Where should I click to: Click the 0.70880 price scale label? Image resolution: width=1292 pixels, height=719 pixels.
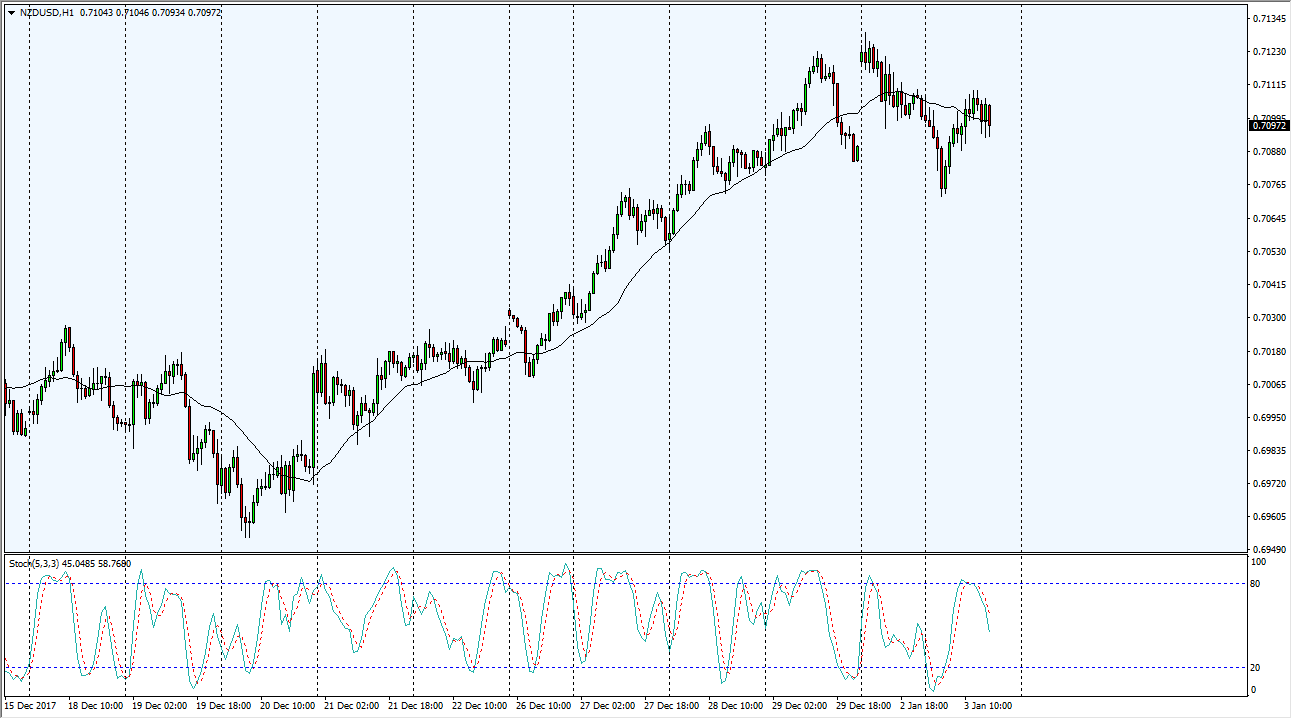tap(1269, 152)
